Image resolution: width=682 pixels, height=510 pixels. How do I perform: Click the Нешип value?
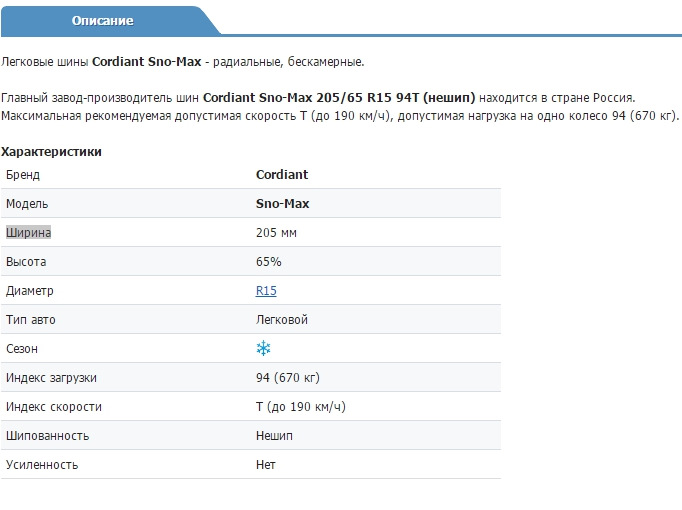coord(274,436)
